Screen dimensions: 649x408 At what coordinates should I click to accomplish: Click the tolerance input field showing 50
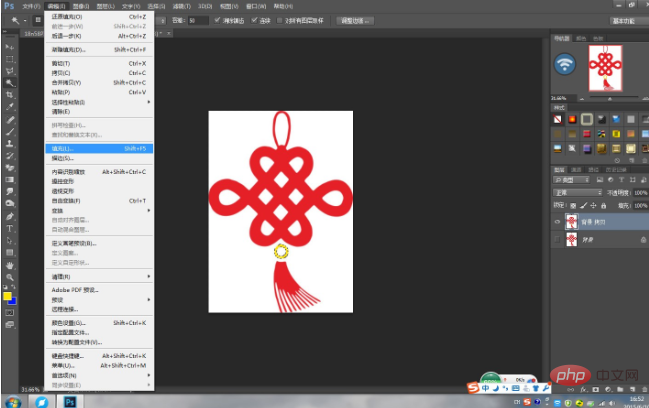click(x=198, y=20)
